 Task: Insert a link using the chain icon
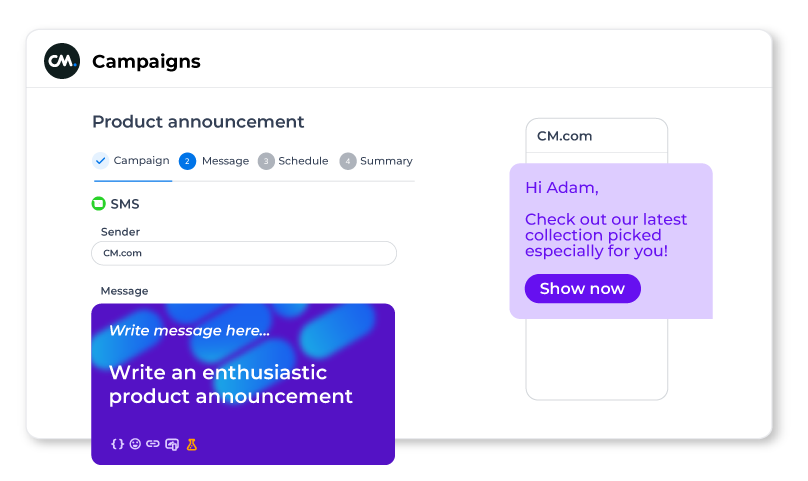tap(153, 444)
